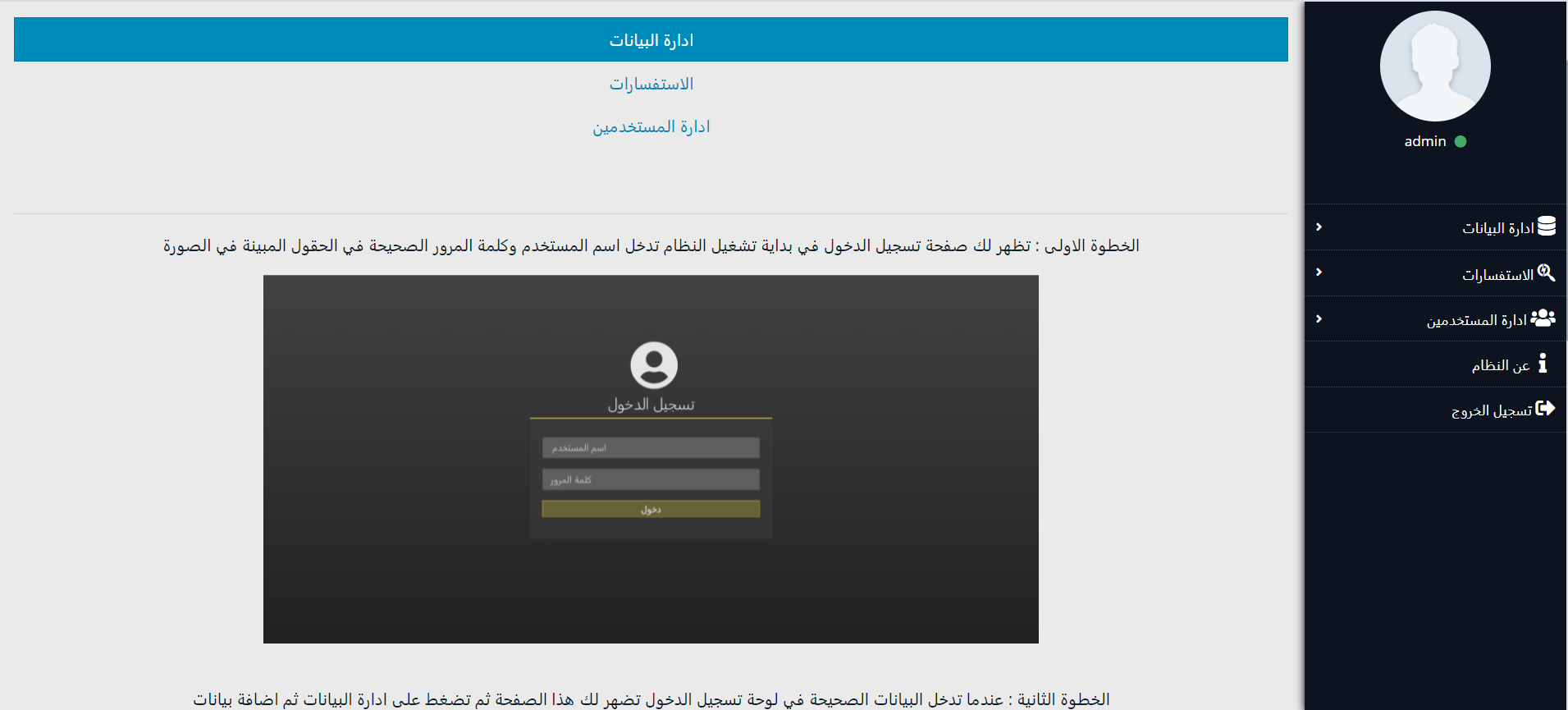Screen dimensions: 1568x710
Task: Click تسجيل الخروج to log out
Action: coord(1491,410)
